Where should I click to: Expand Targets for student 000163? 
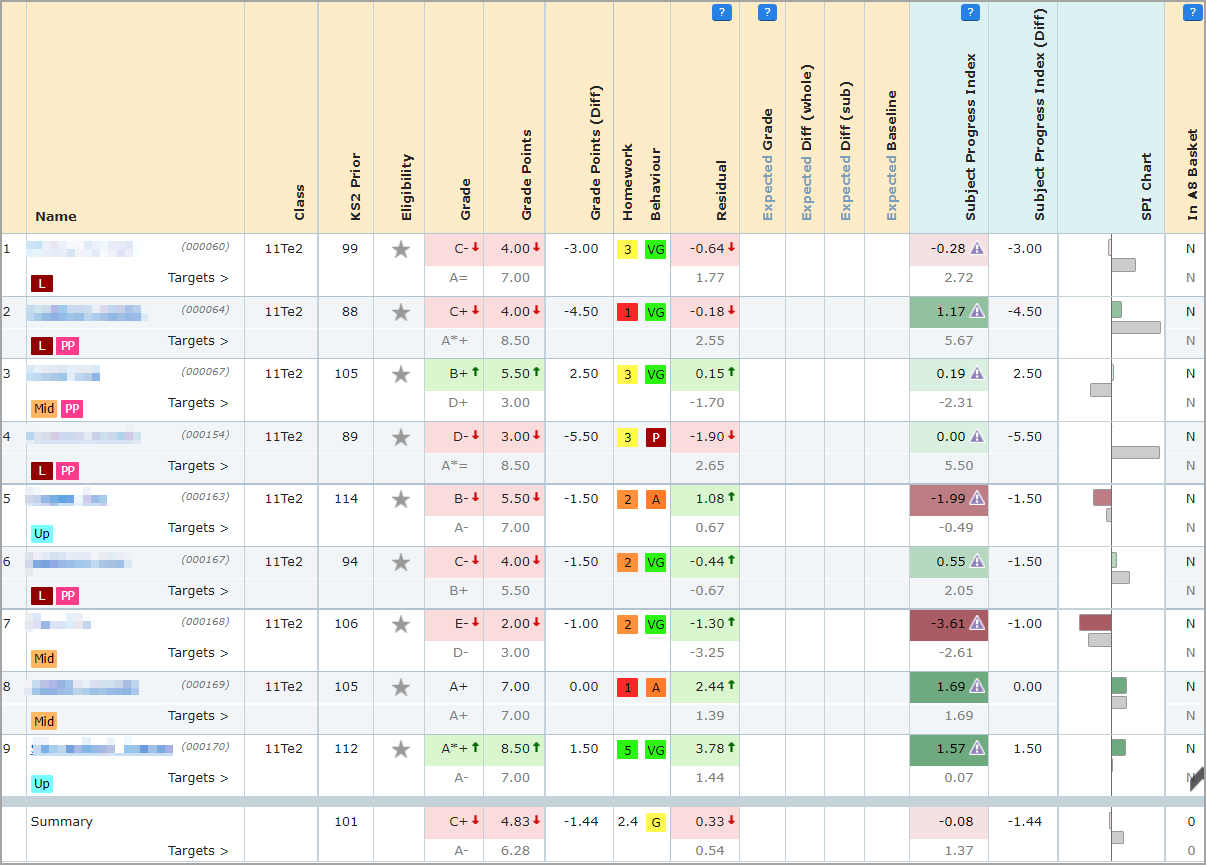[198, 528]
